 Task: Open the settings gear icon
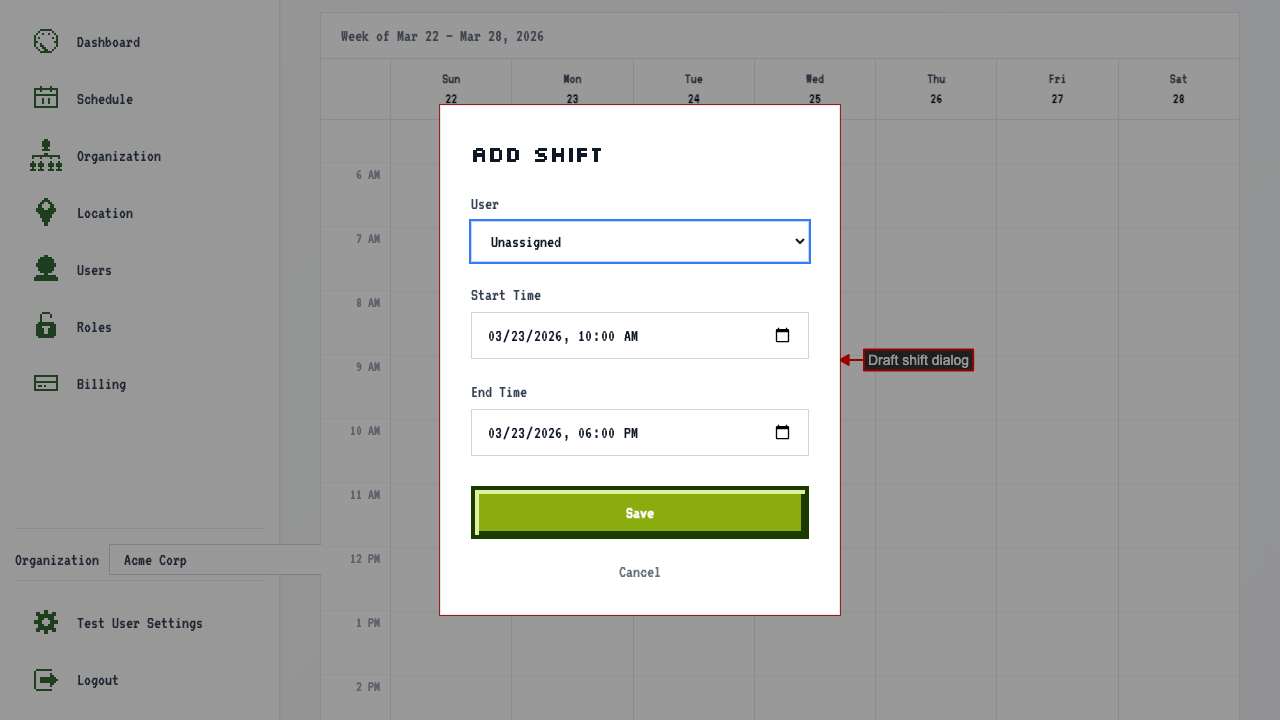46,622
